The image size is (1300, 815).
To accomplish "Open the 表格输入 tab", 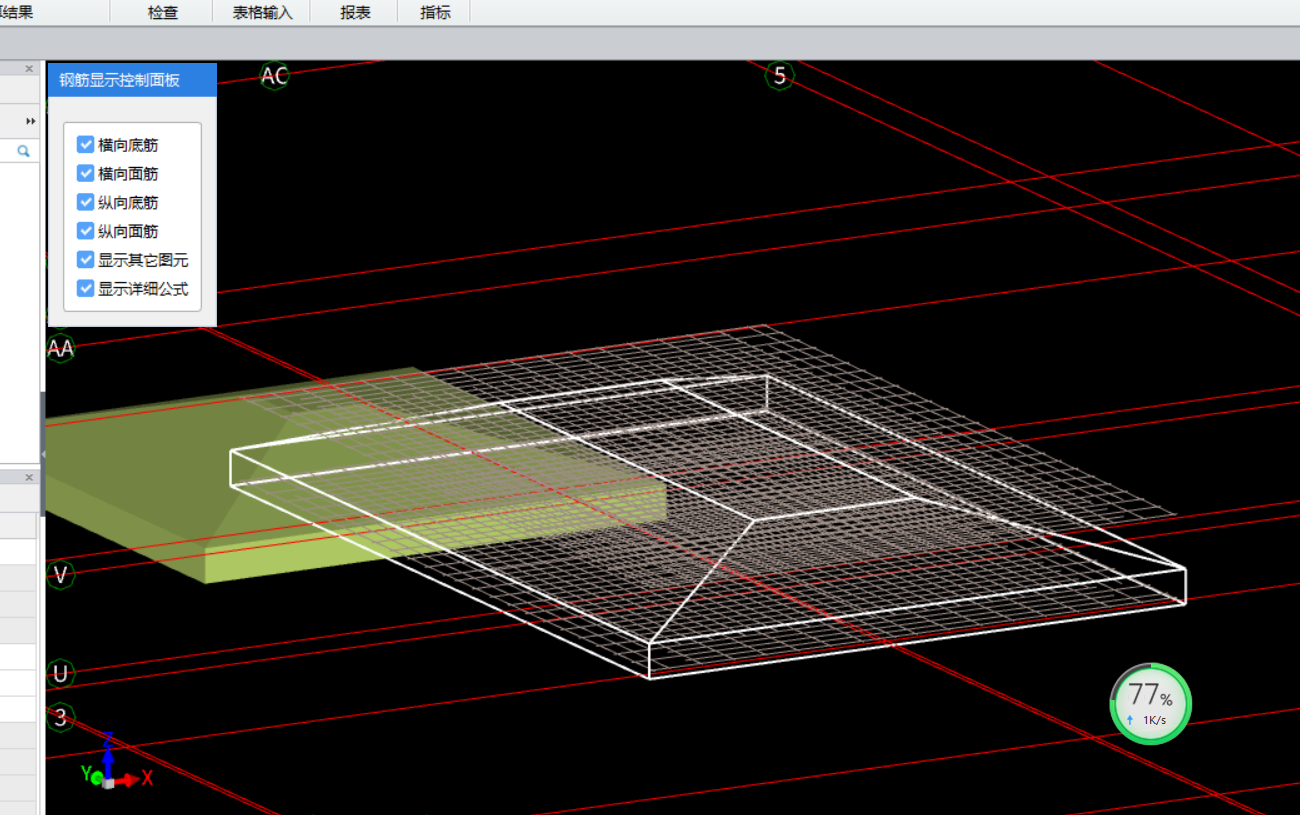I will tap(261, 13).
